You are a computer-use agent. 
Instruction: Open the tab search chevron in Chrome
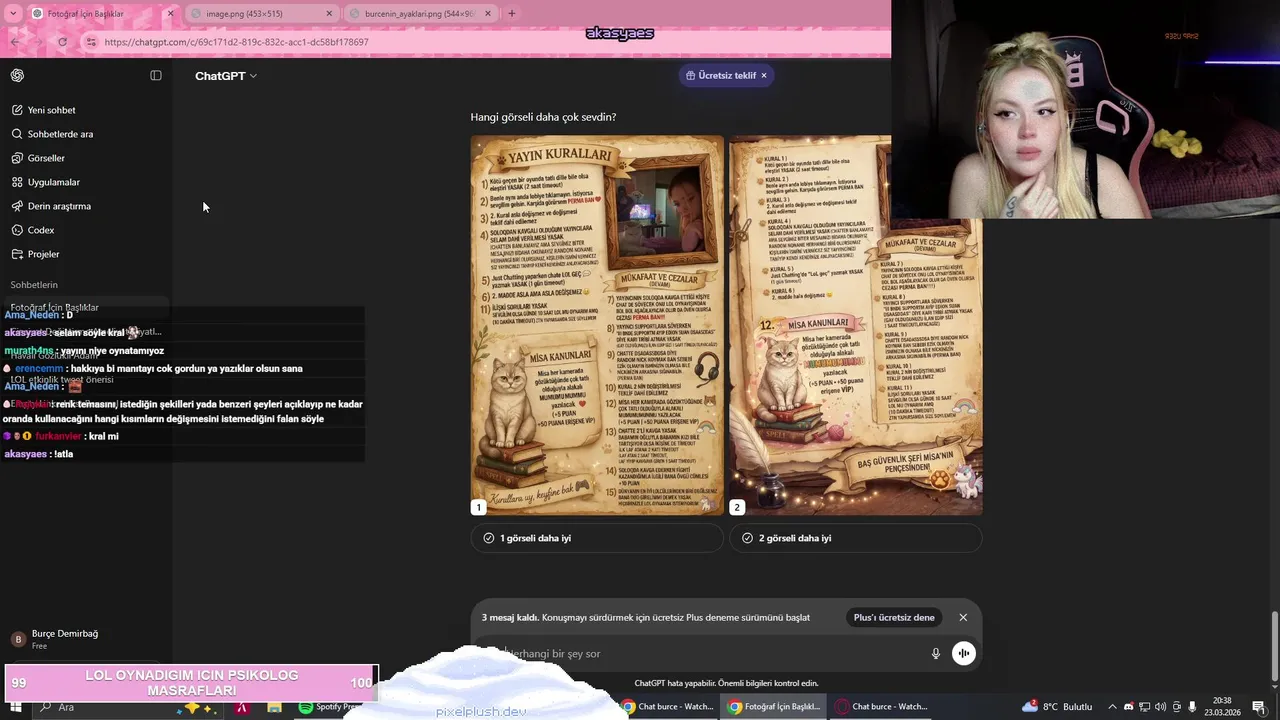coord(12,14)
